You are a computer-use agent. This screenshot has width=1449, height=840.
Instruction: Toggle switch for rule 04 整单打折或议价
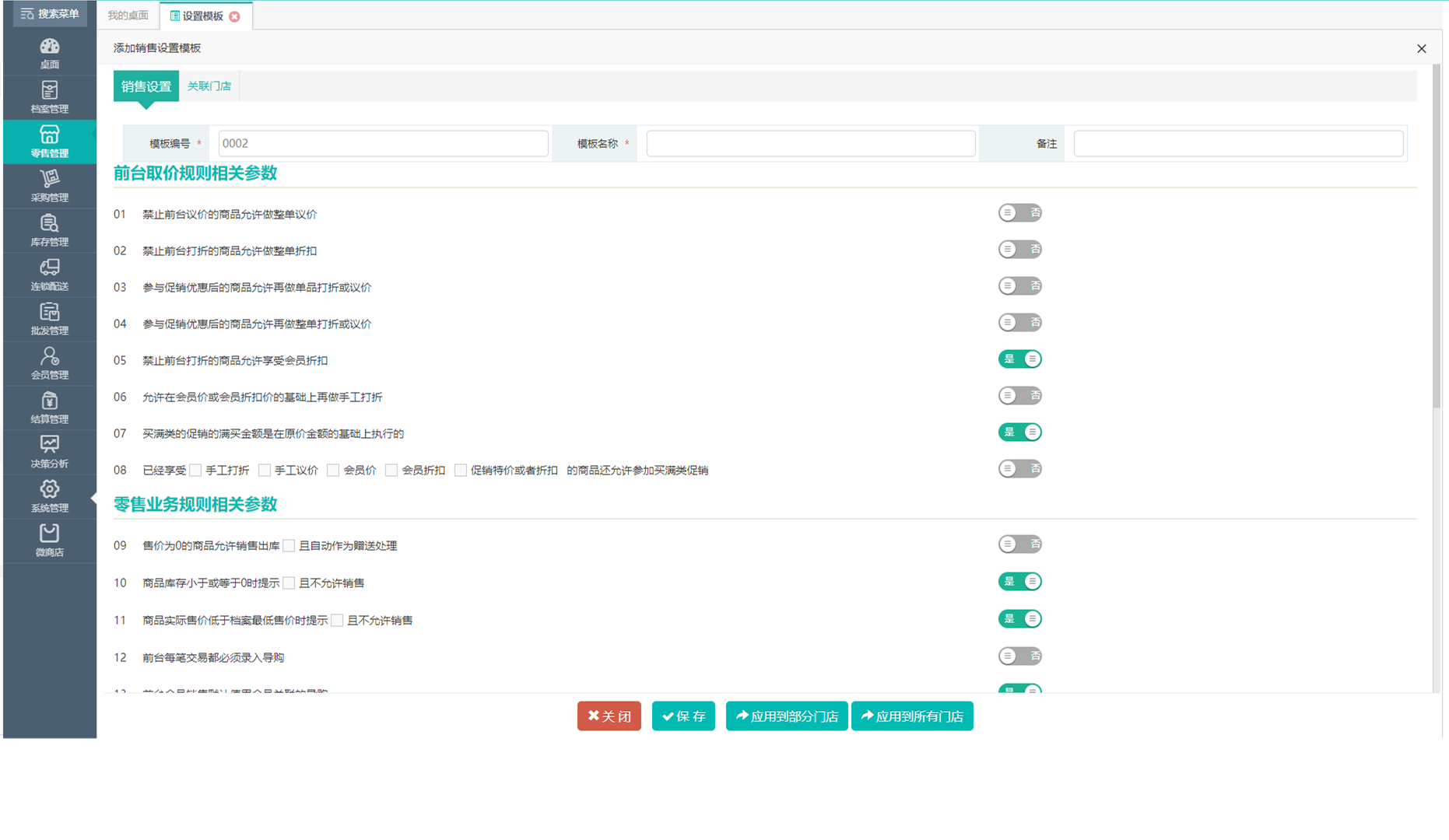click(1019, 322)
